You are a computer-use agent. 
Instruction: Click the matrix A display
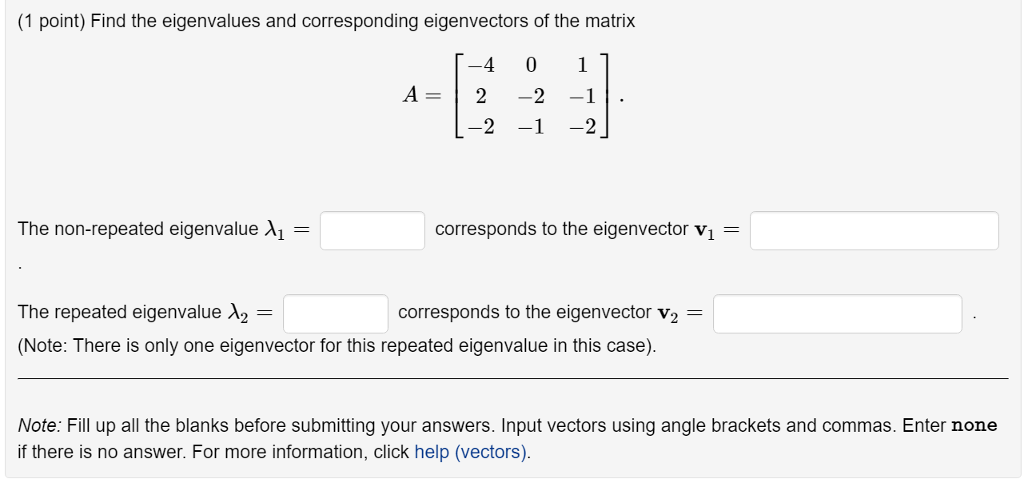pyautogui.click(x=531, y=97)
